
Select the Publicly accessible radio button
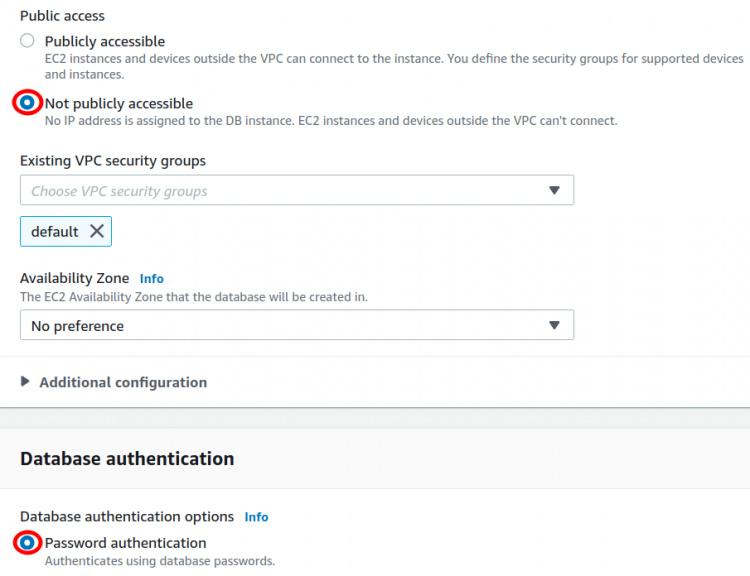(27, 41)
